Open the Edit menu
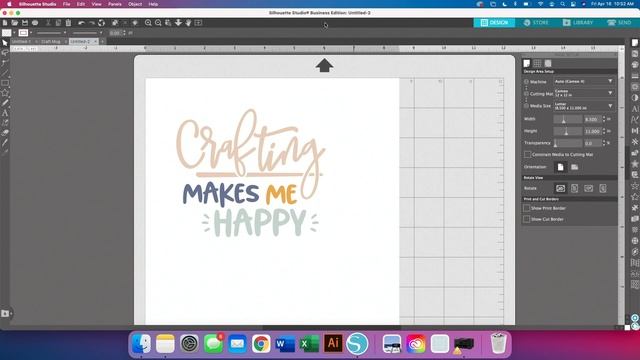The height and width of the screenshot is (360, 640). click(81, 4)
